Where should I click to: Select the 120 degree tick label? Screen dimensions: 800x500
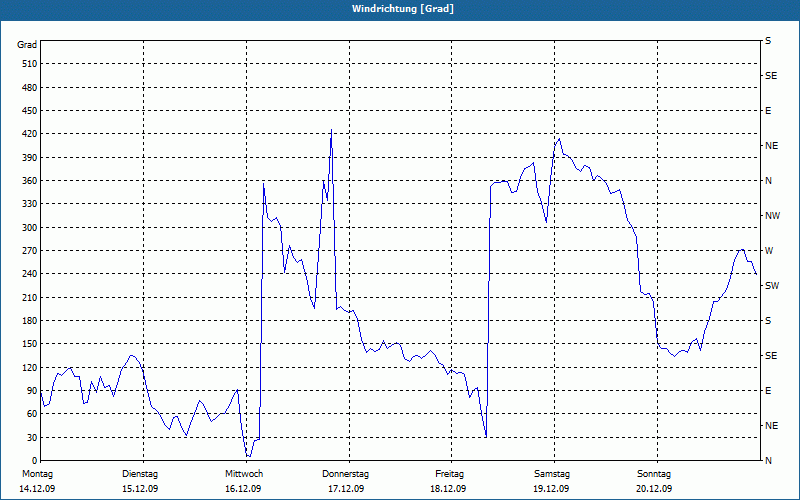(x=29, y=367)
